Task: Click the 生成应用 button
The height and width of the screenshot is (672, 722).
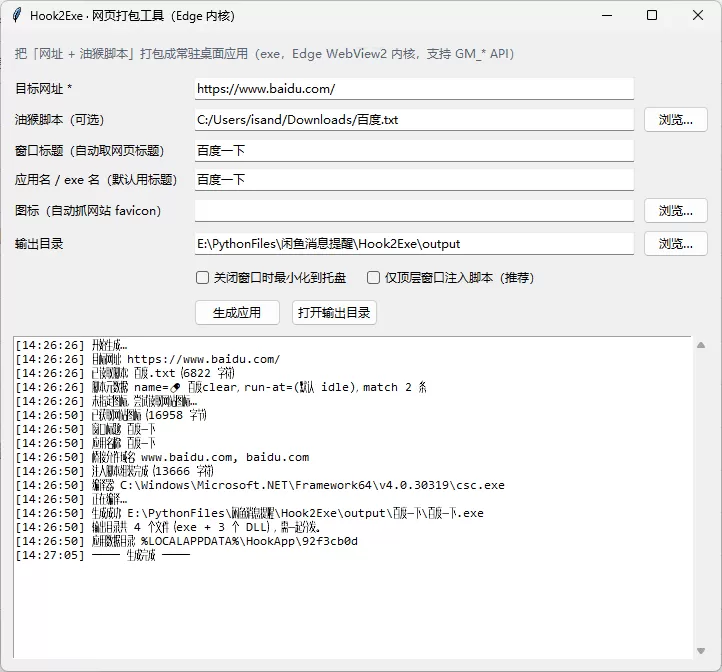Action: pos(237,313)
